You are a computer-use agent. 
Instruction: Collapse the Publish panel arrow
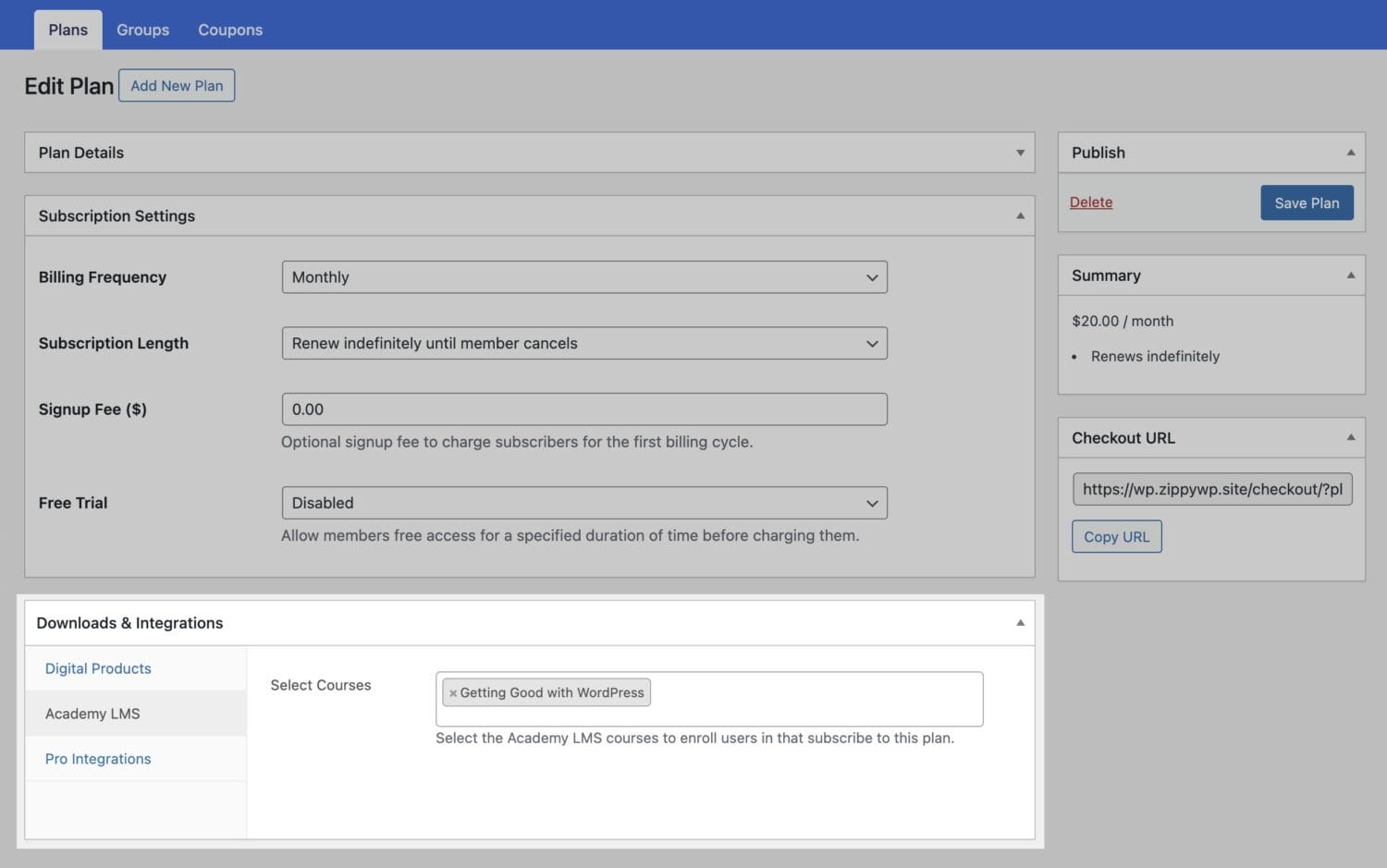1350,153
